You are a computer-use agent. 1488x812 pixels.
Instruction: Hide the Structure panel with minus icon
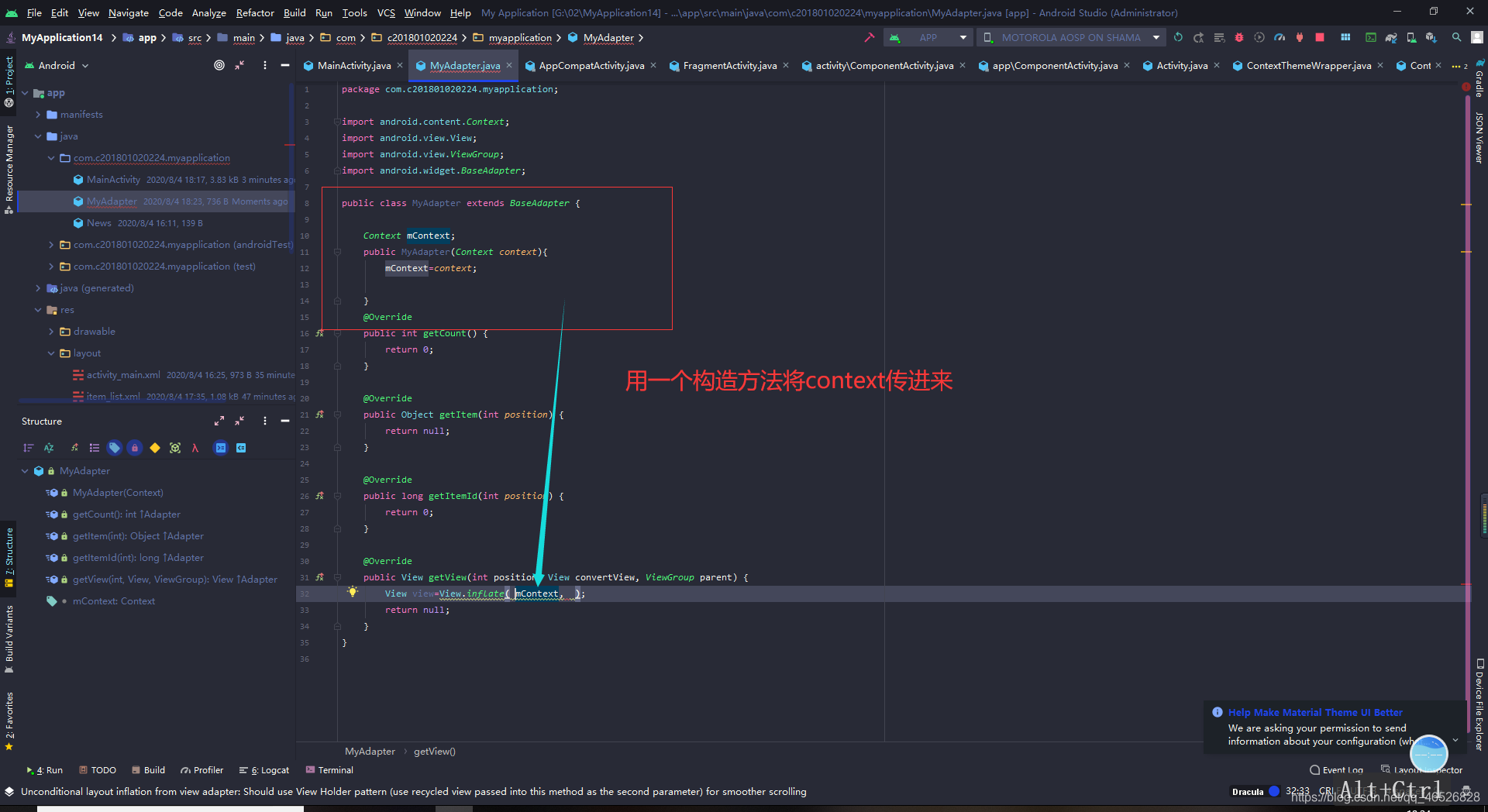click(284, 421)
